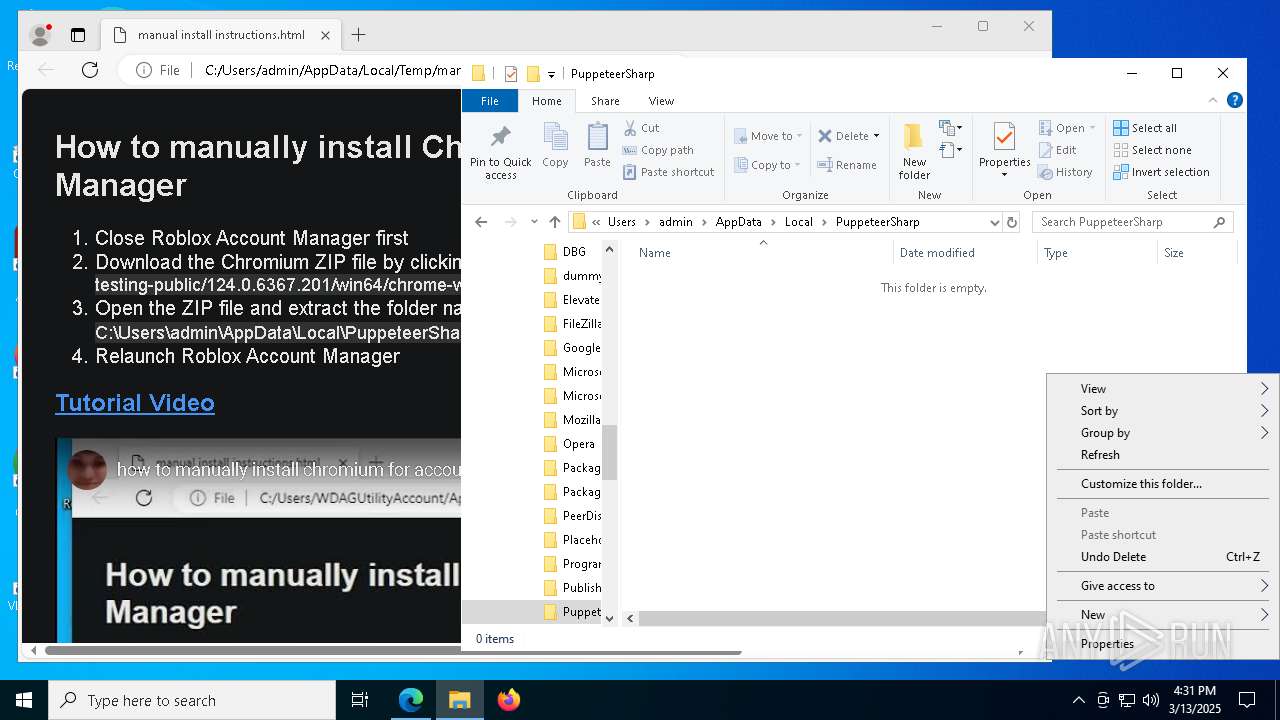Open Microsoft Edge from the taskbar
This screenshot has height=720, width=1280.
tap(411, 700)
